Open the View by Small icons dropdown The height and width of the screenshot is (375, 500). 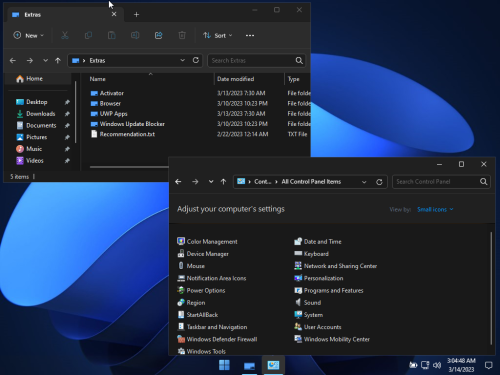(x=435, y=209)
